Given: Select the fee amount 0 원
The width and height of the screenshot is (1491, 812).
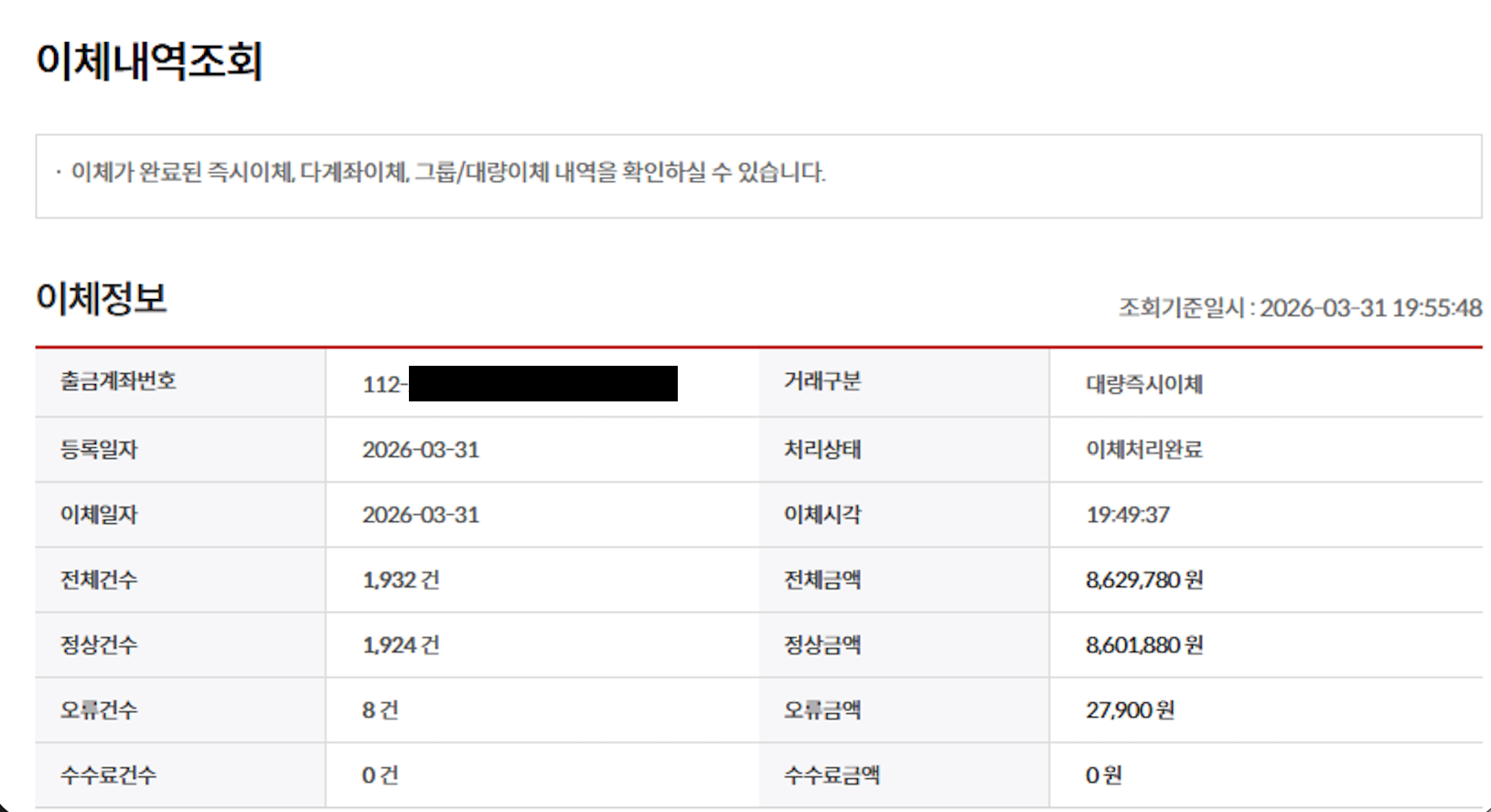Looking at the screenshot, I should [1104, 775].
